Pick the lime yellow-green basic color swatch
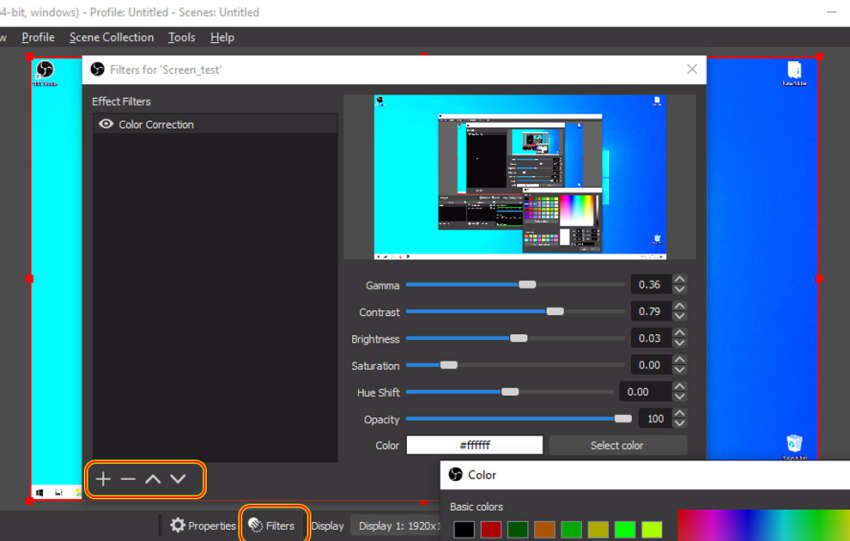Image resolution: width=850 pixels, height=541 pixels. [652, 529]
